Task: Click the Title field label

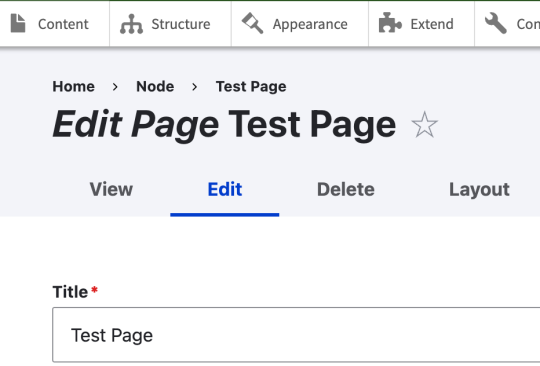Action: (x=70, y=292)
